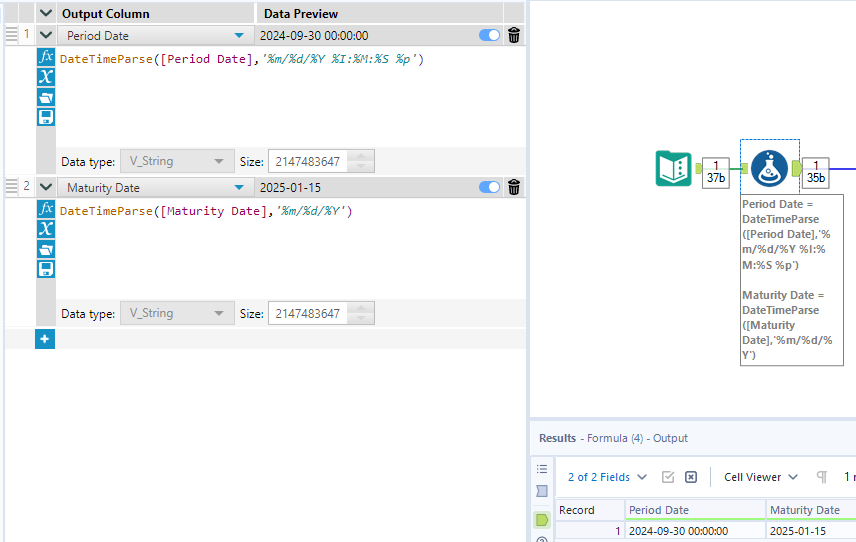This screenshot has width=856, height=542.
Task: Open functions list for Period Date expression
Action: pos(46,57)
